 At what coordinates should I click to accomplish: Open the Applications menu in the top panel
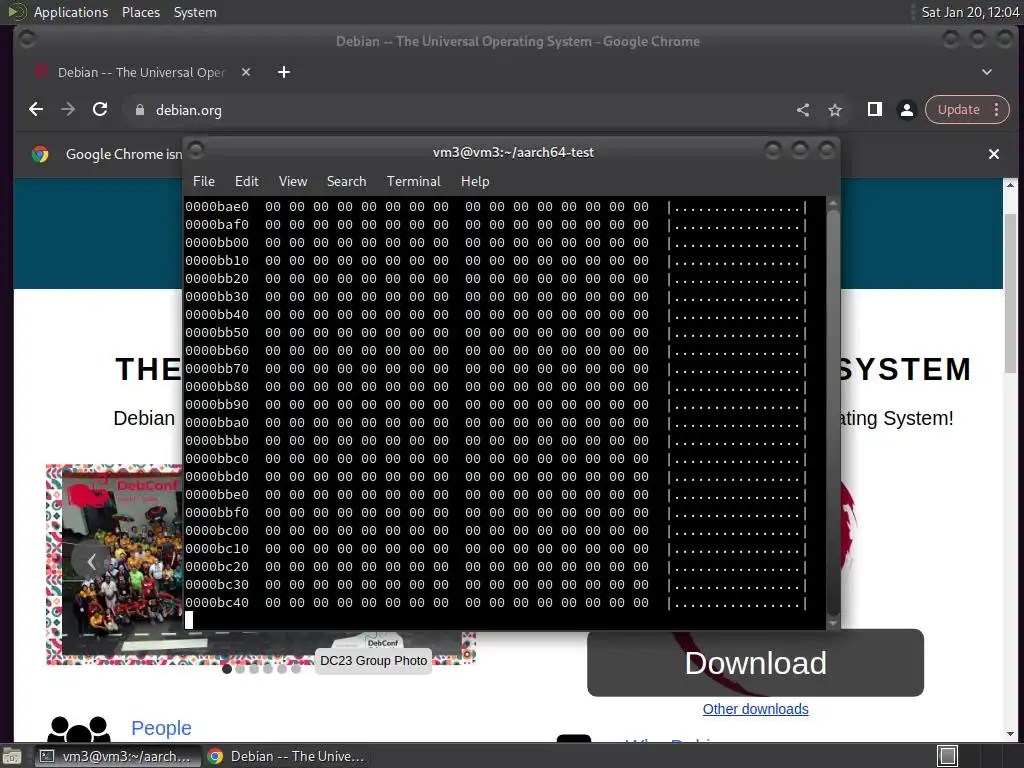pos(71,12)
